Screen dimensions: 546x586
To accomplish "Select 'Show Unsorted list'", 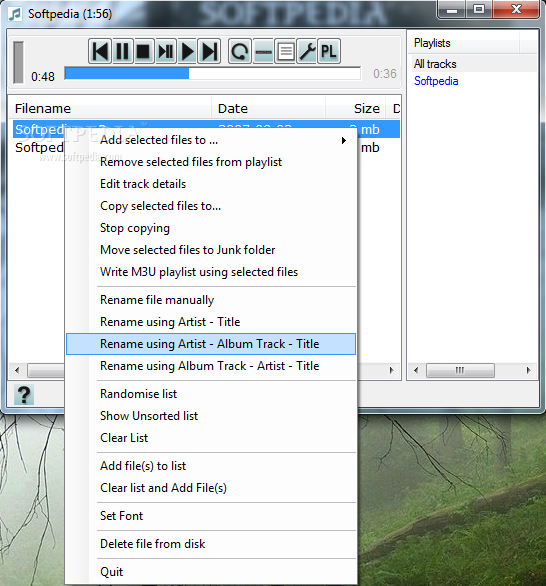I will pyautogui.click(x=211, y=416).
